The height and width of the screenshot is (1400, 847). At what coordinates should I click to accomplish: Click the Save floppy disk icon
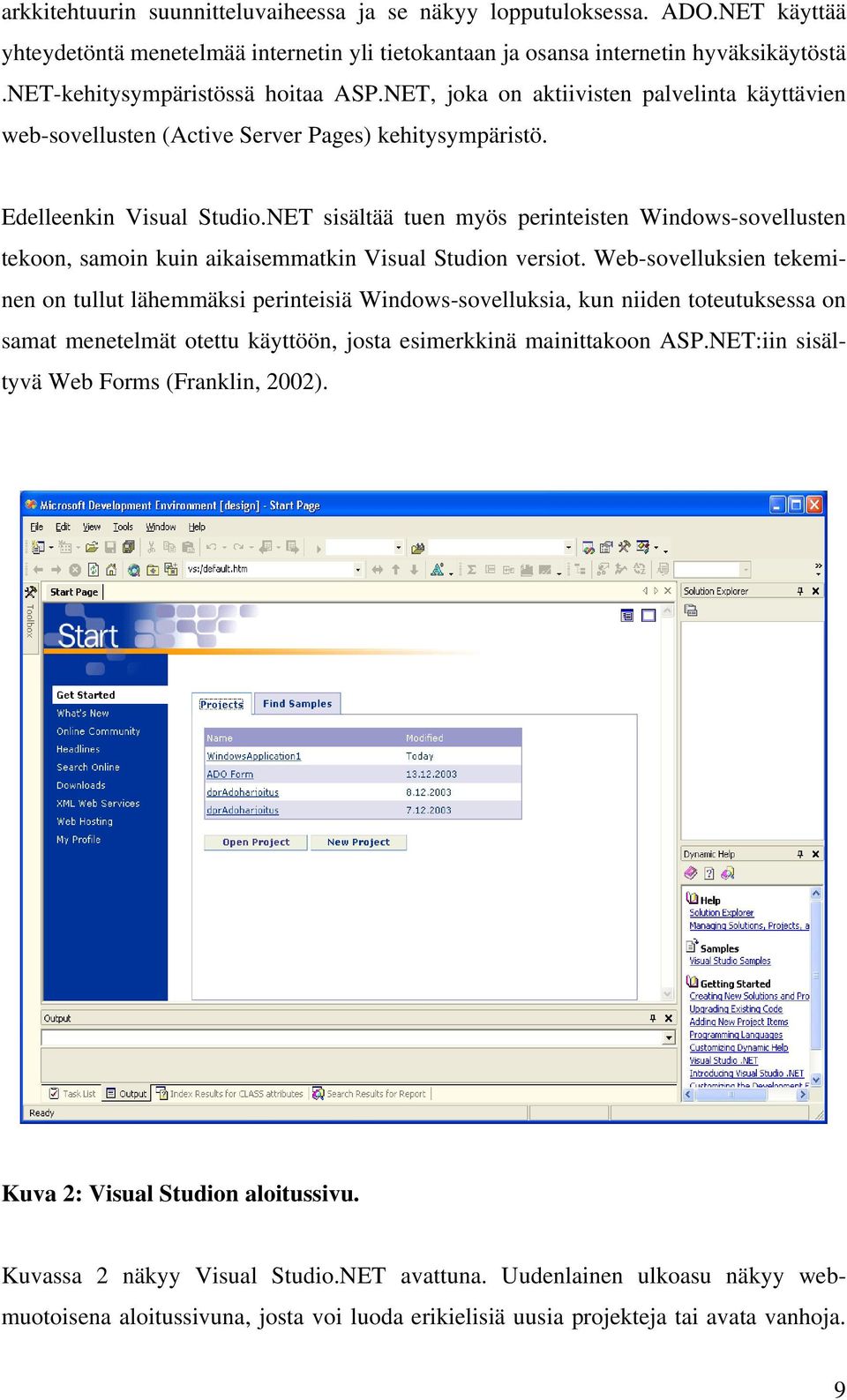(x=110, y=548)
